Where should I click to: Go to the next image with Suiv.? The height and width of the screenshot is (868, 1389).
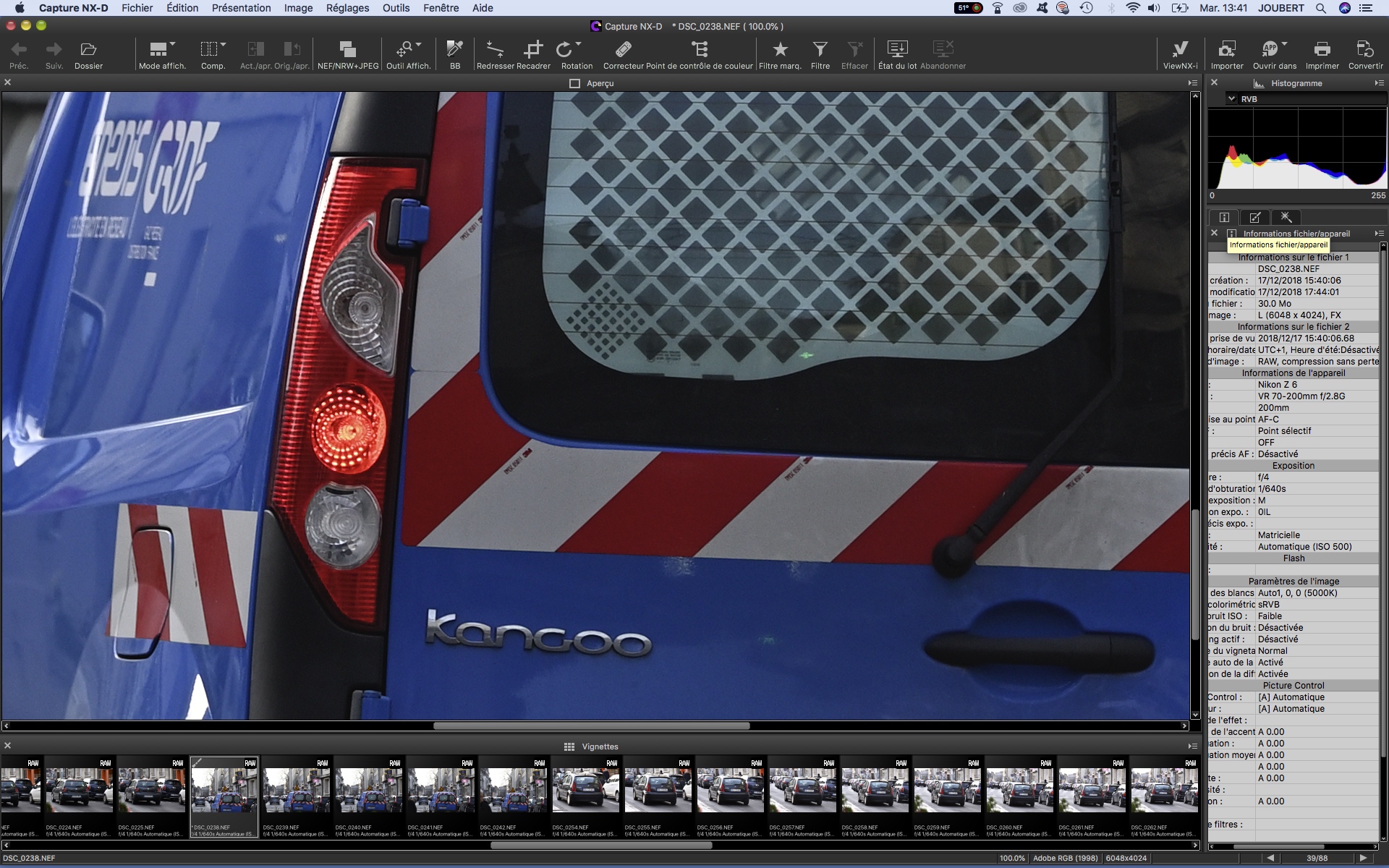[x=54, y=55]
